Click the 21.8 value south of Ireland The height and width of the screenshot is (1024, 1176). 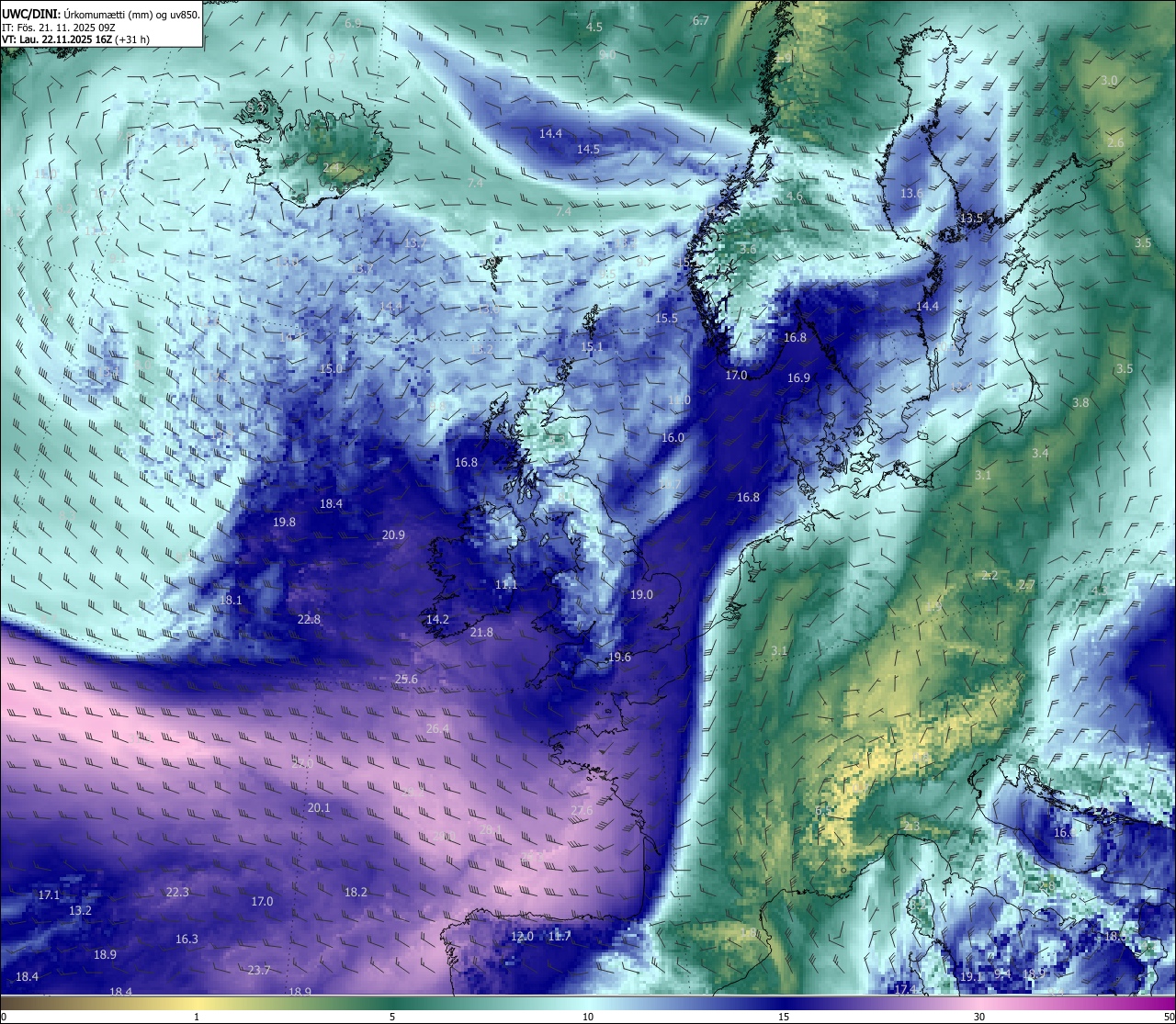(x=481, y=632)
